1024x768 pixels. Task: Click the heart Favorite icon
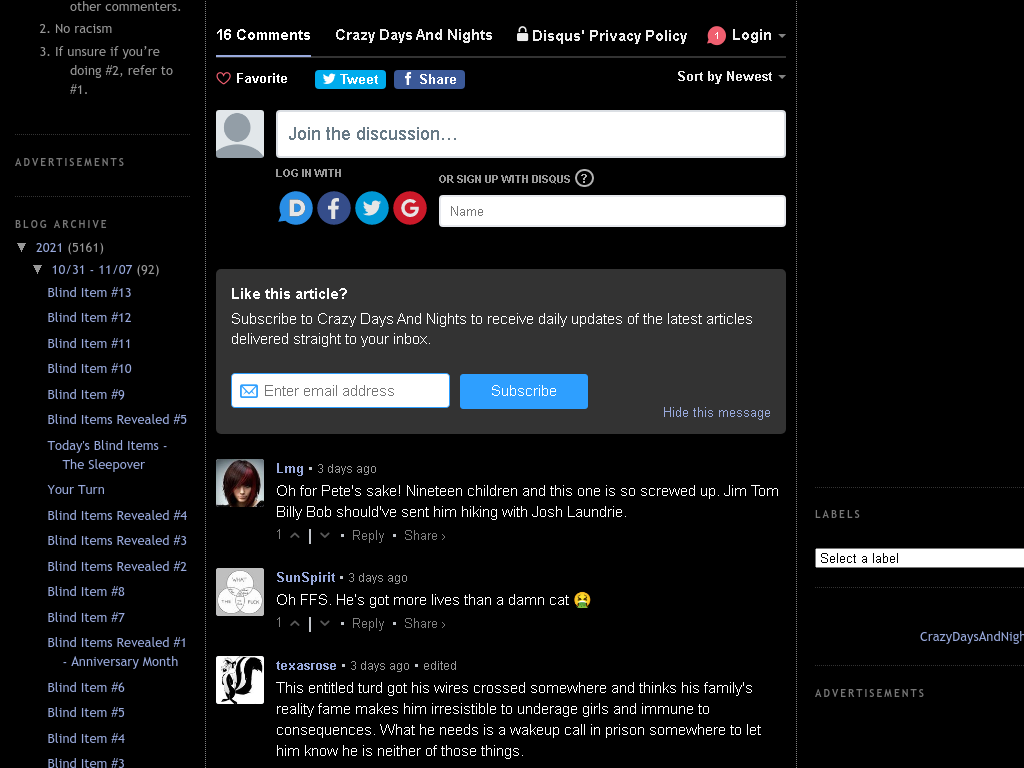pos(223,78)
